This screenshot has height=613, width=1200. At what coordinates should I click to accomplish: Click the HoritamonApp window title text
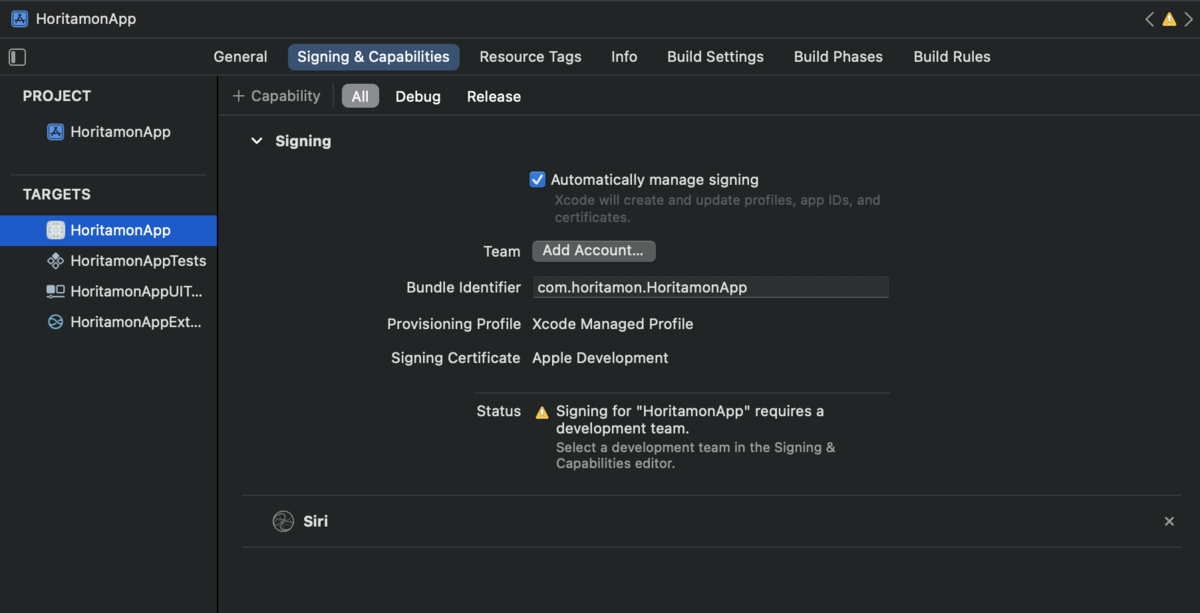86,19
